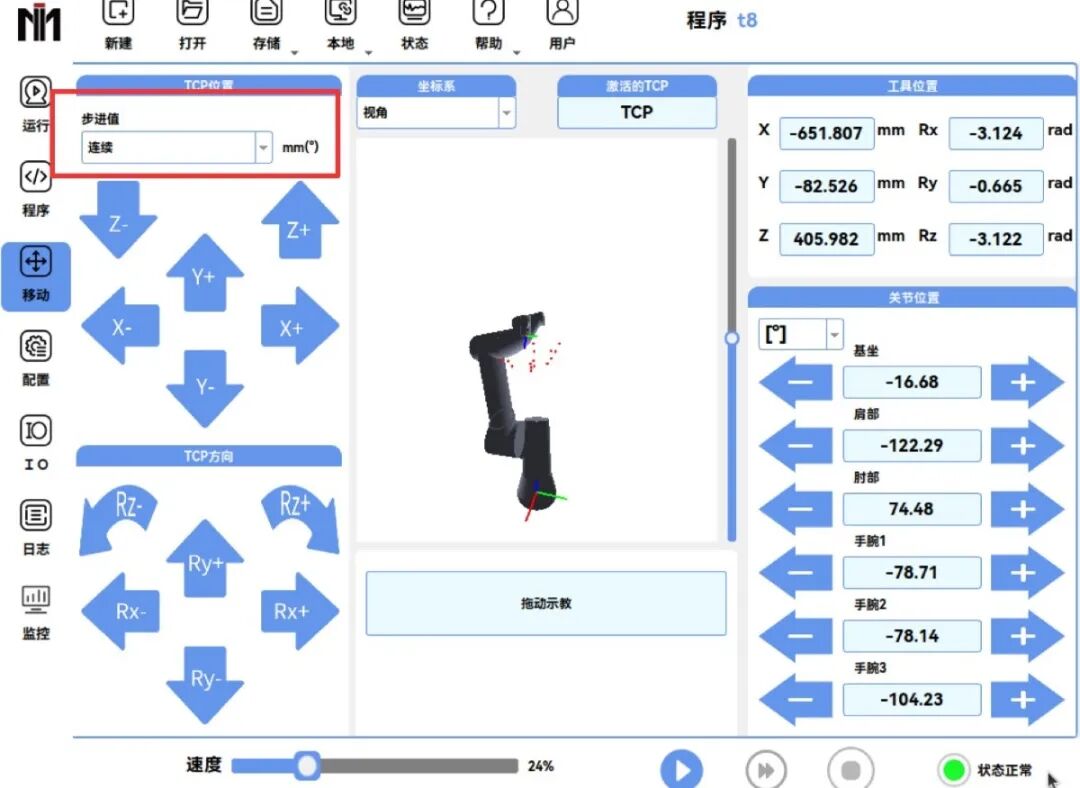Image resolution: width=1080 pixels, height=788 pixels.
Task: Open the 存储 (Save) menu
Action: (267, 26)
